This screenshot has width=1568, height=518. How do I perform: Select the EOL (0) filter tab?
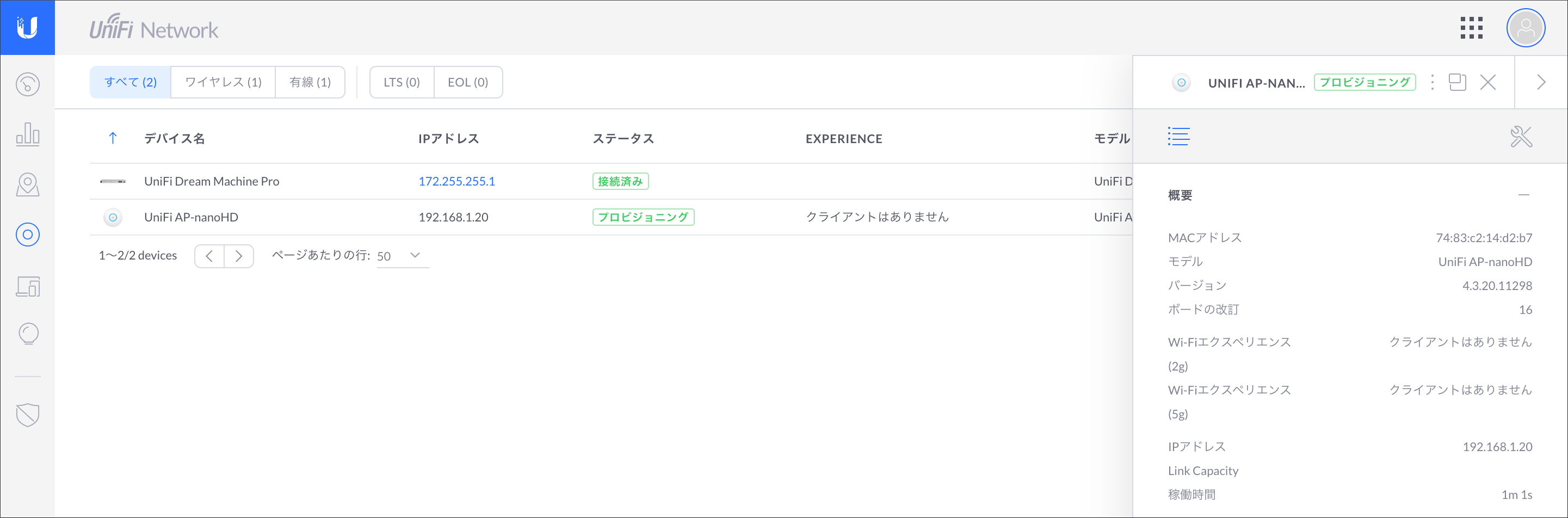coord(467,82)
